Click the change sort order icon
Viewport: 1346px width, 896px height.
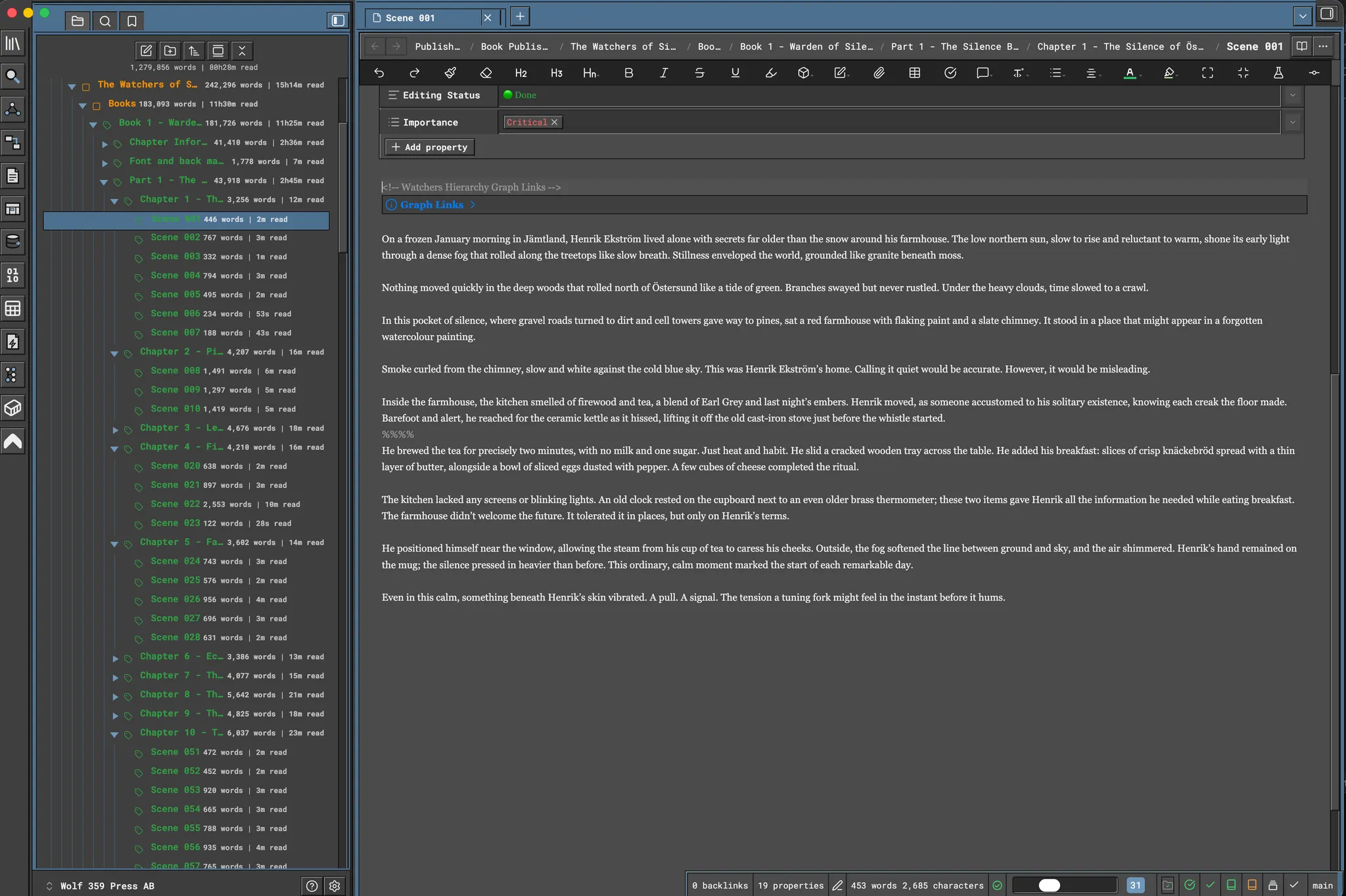point(194,51)
